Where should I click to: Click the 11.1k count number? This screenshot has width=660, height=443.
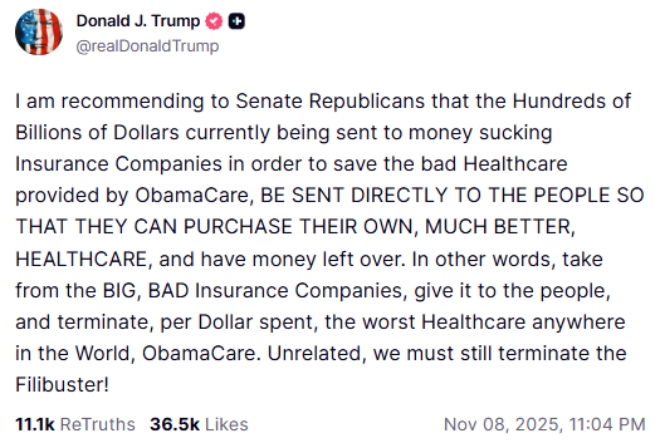click(35, 423)
